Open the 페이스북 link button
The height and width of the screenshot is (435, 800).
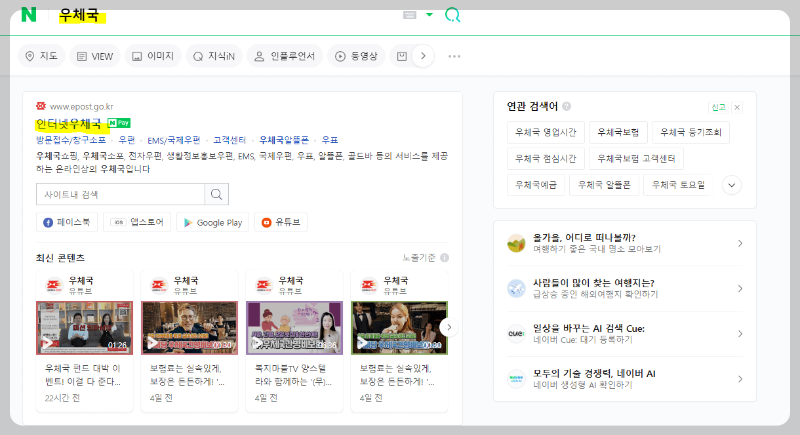point(67,222)
